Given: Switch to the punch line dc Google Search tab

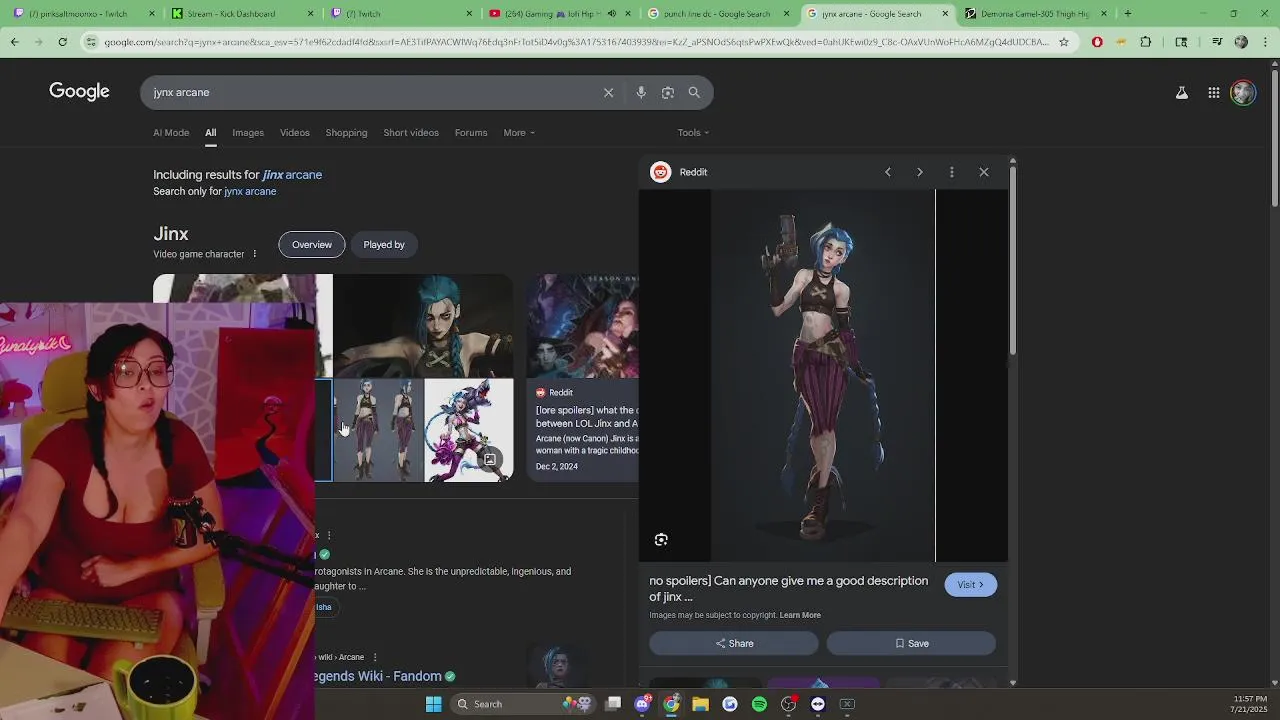Looking at the screenshot, I should 716,14.
